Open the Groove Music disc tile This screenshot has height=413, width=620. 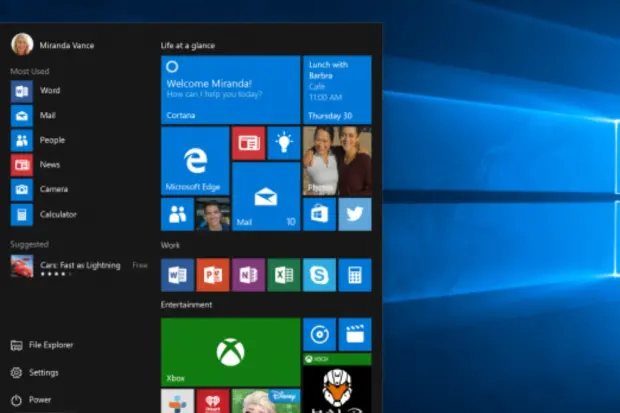pos(319,334)
